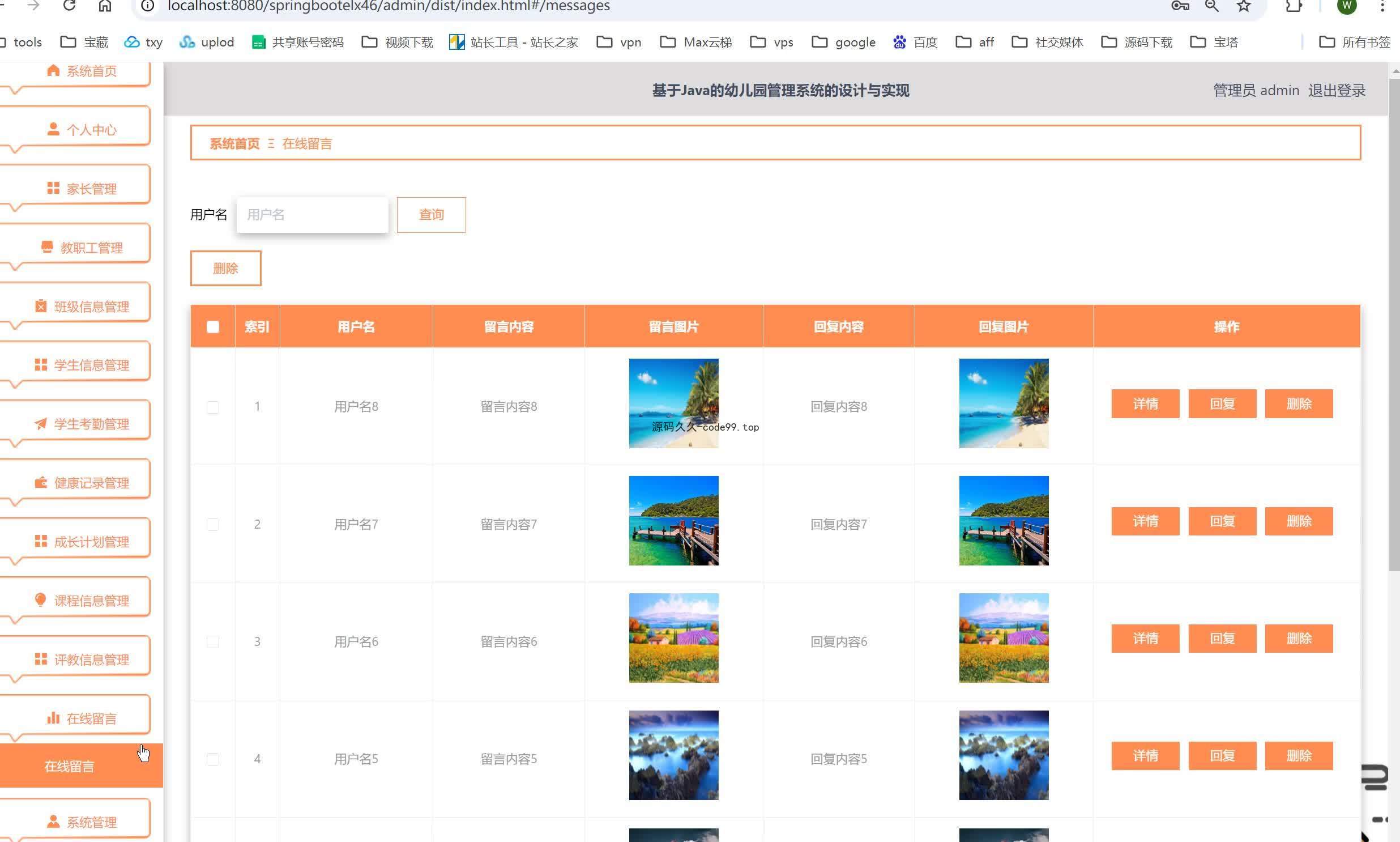Click the batch 删除 button above table

pyautogui.click(x=225, y=269)
